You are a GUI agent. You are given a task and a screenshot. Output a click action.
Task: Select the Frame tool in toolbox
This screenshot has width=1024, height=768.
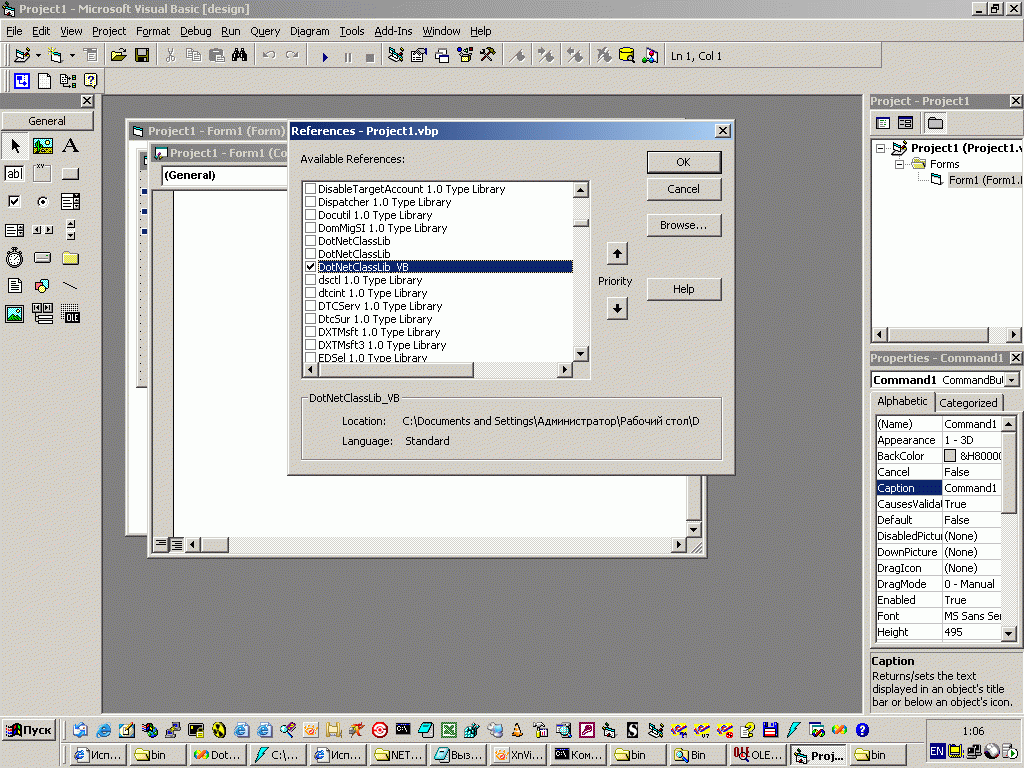pyautogui.click(x=42, y=174)
